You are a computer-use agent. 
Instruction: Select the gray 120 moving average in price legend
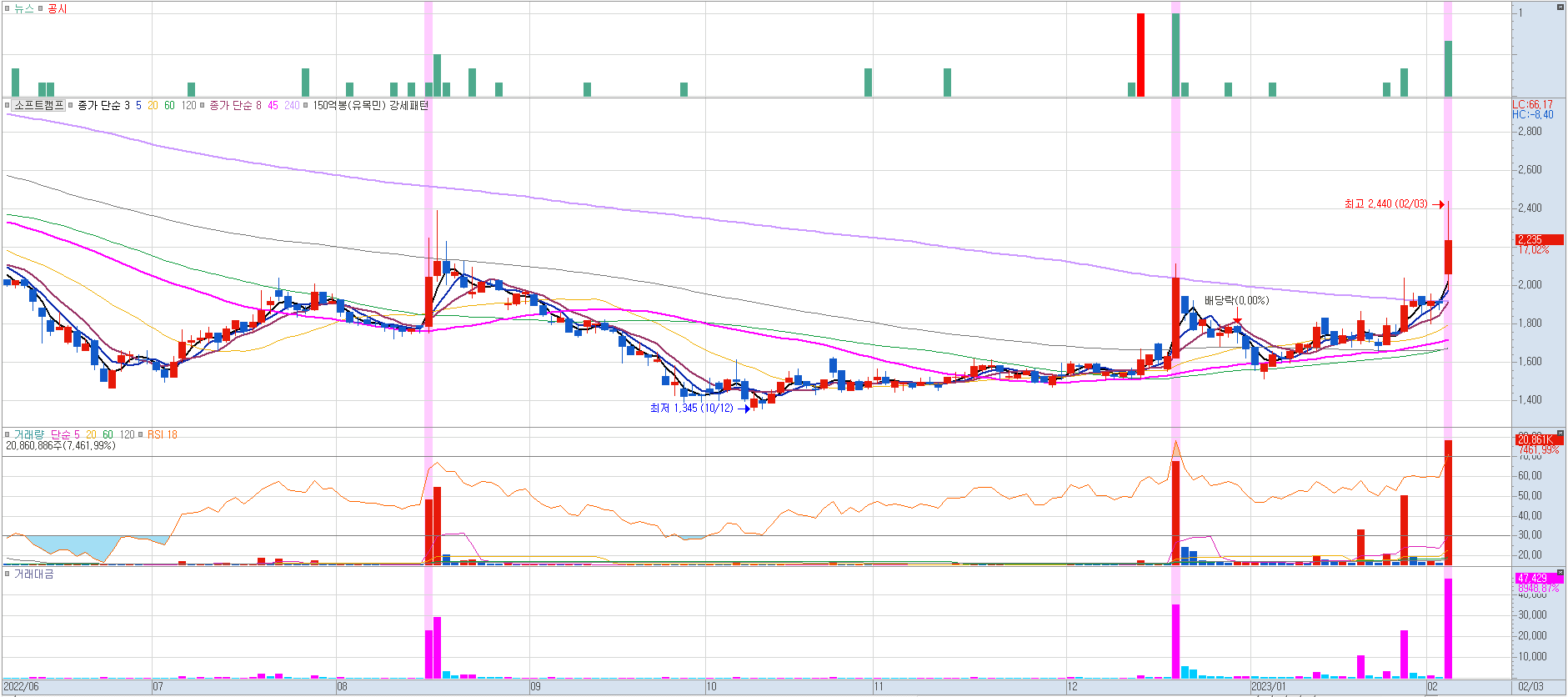189,105
